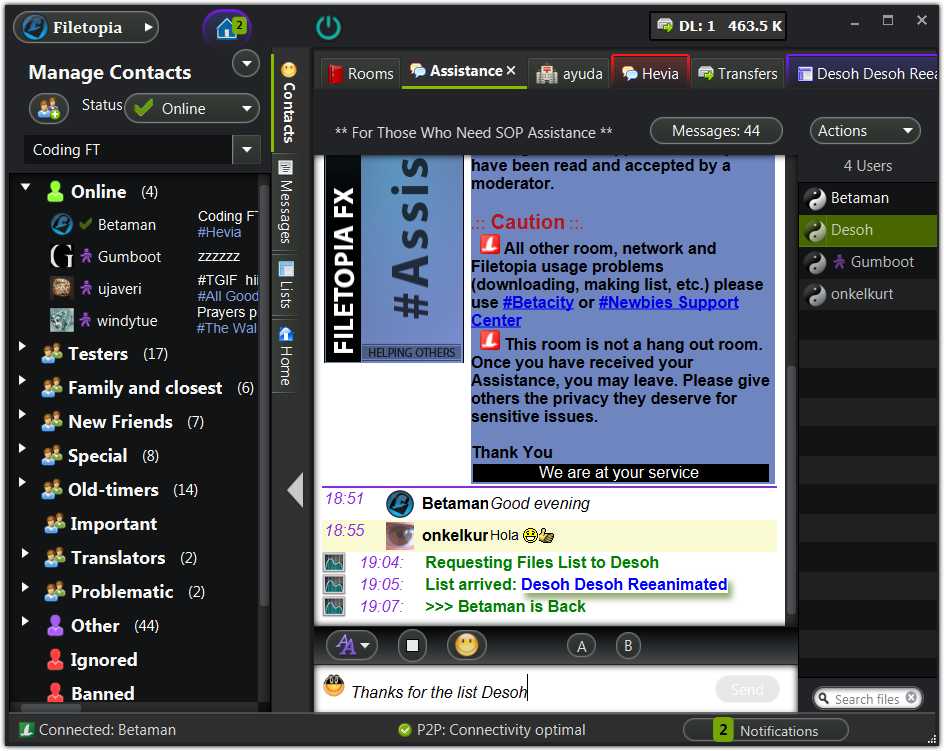Click the Coding FT status message field
Image resolution: width=944 pixels, height=751 pixels.
pos(128,149)
